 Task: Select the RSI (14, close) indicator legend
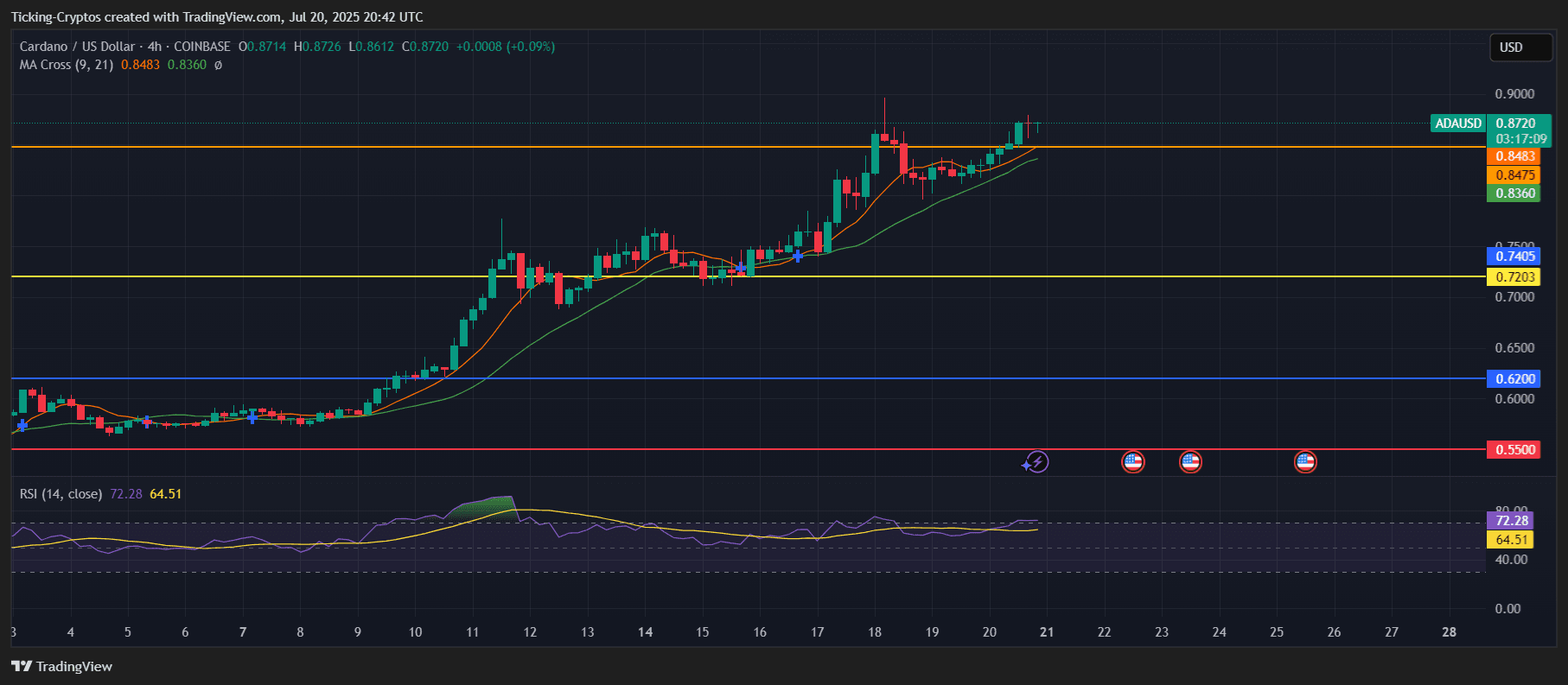click(61, 494)
